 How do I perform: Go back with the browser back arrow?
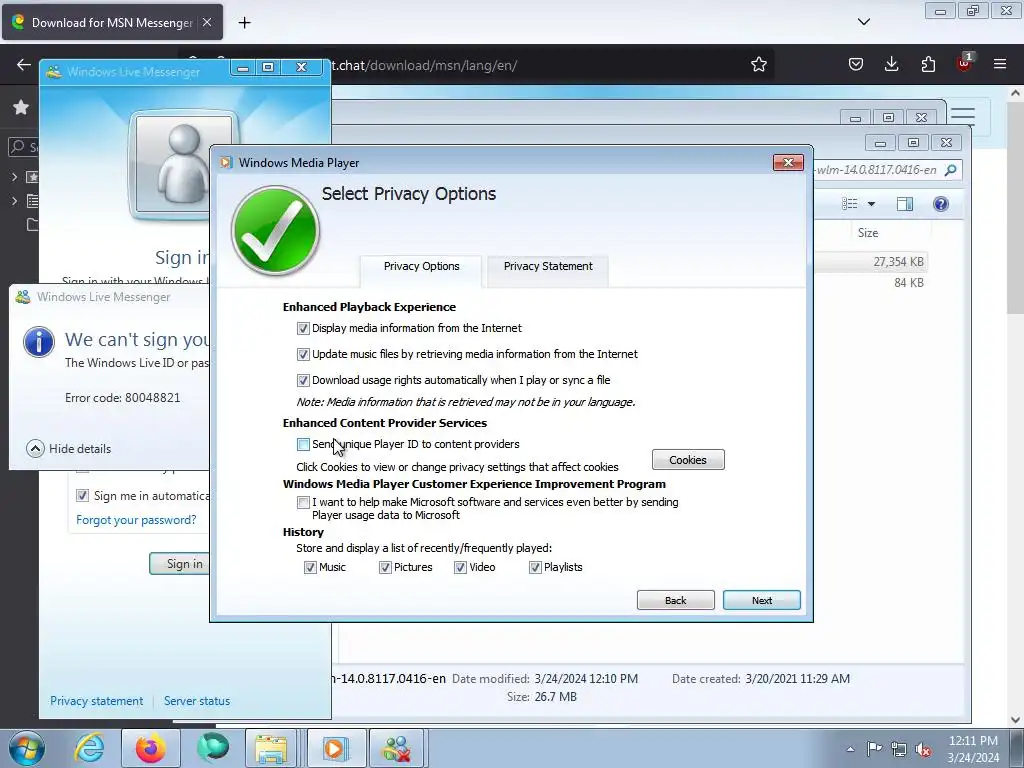24,65
